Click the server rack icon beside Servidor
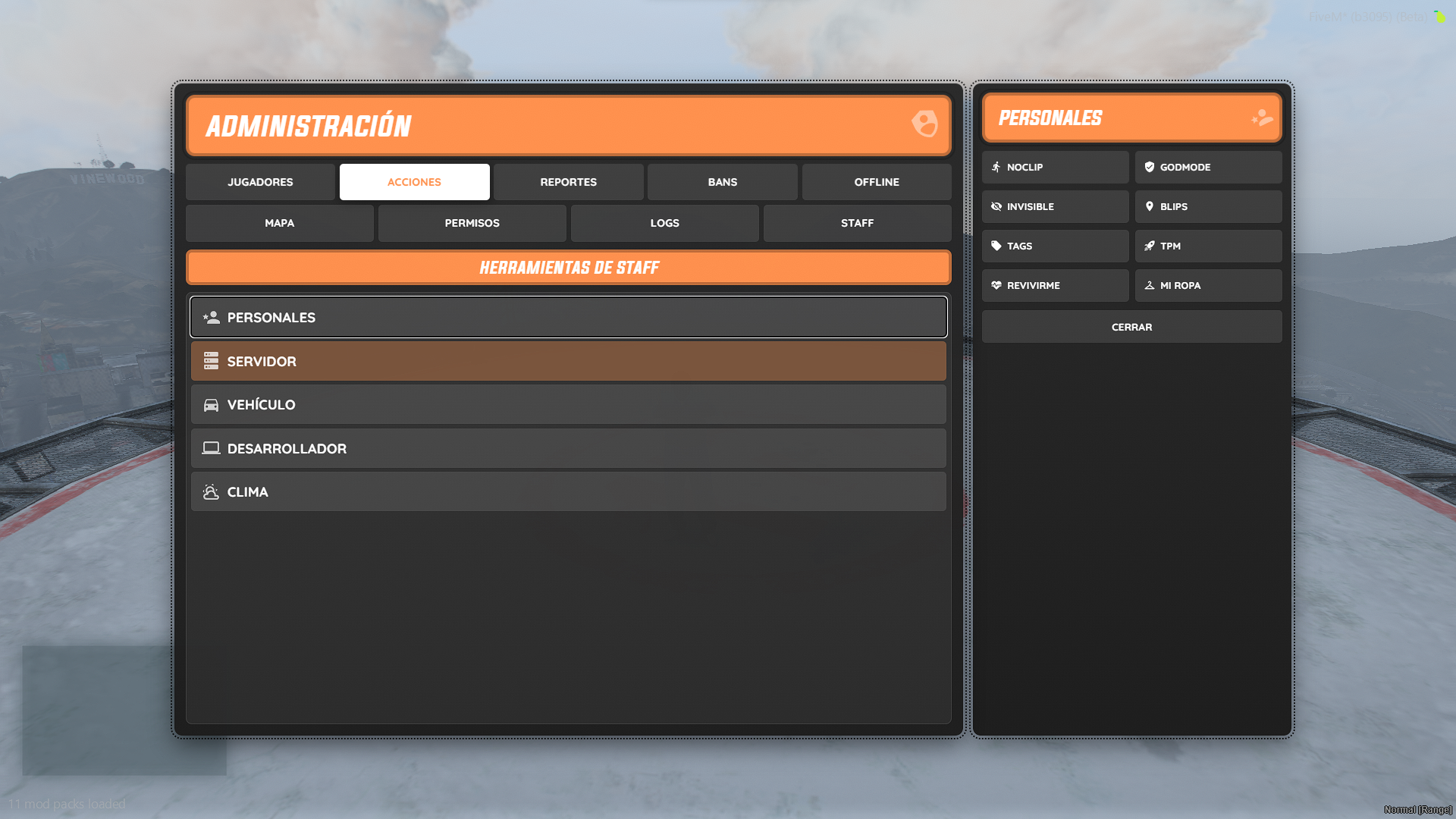The width and height of the screenshot is (1456, 819). click(211, 361)
